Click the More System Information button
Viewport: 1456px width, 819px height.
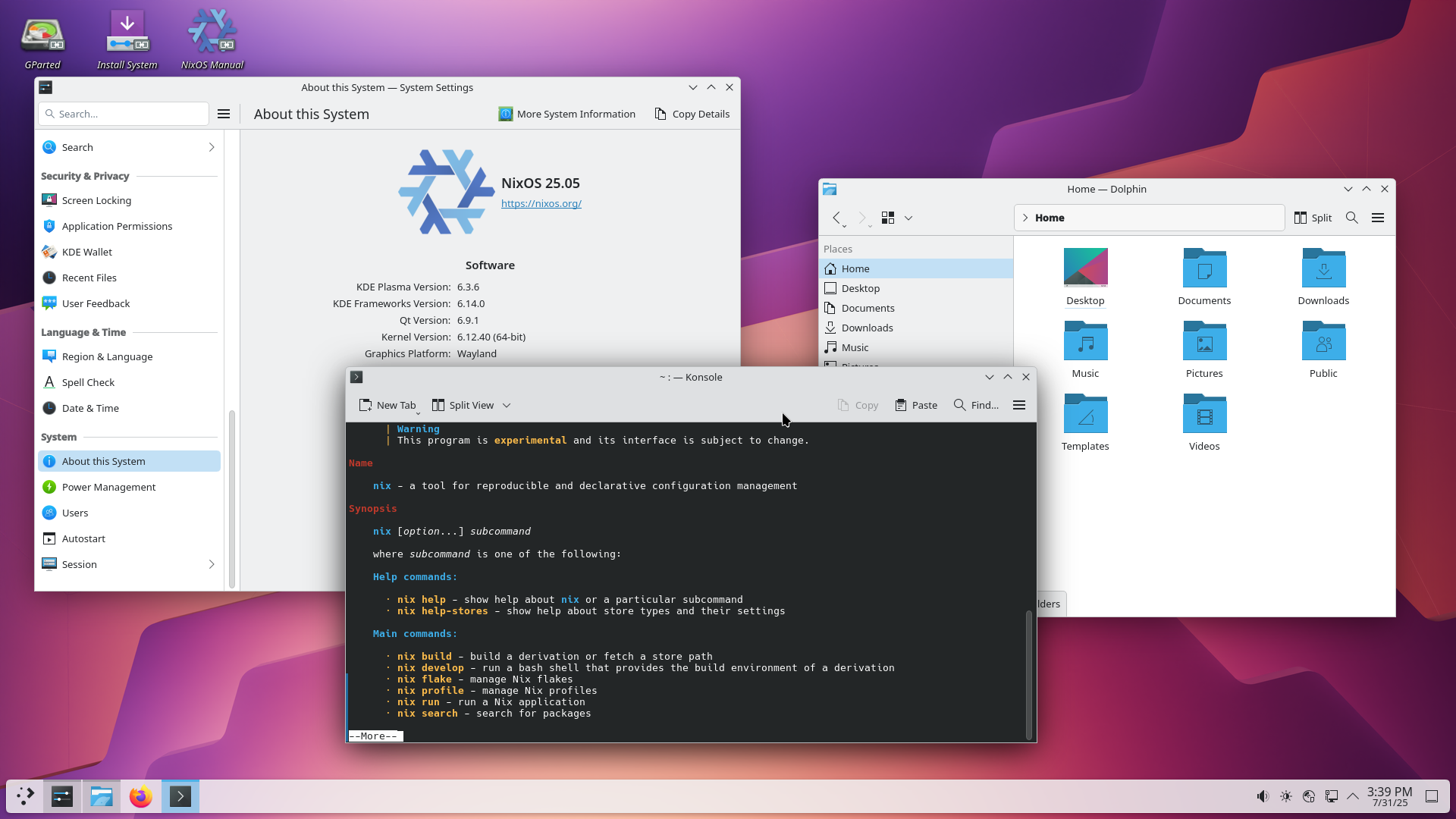point(567,114)
